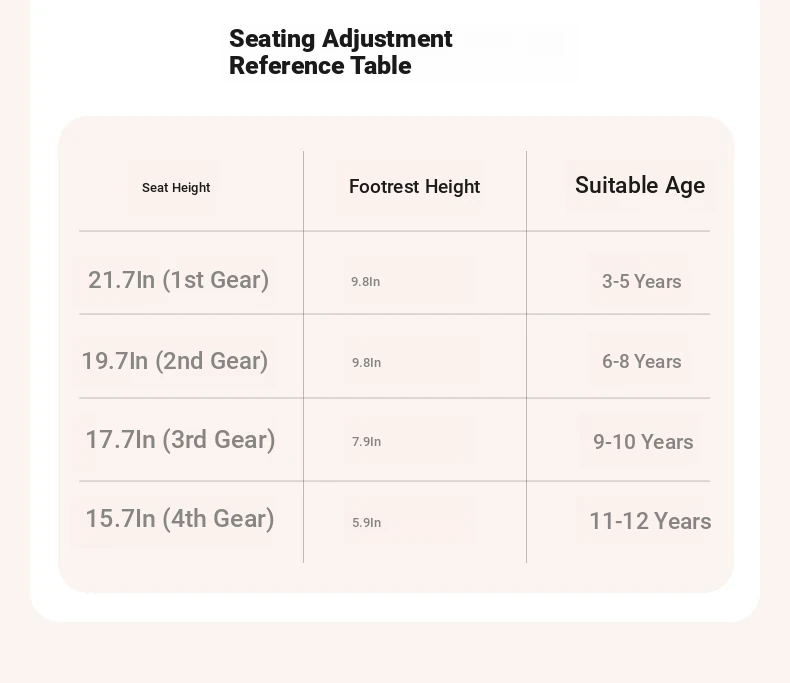Viewport: 790px width, 683px height.
Task: Select the 6-8 Years age cell
Action: pyautogui.click(x=641, y=362)
